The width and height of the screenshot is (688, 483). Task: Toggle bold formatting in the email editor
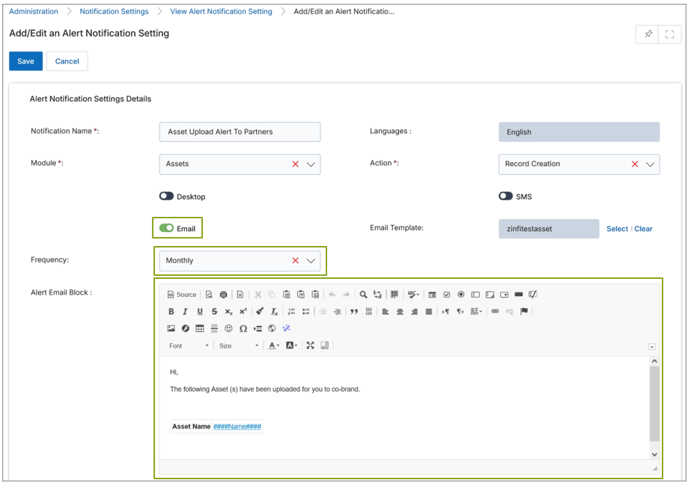pyautogui.click(x=171, y=312)
